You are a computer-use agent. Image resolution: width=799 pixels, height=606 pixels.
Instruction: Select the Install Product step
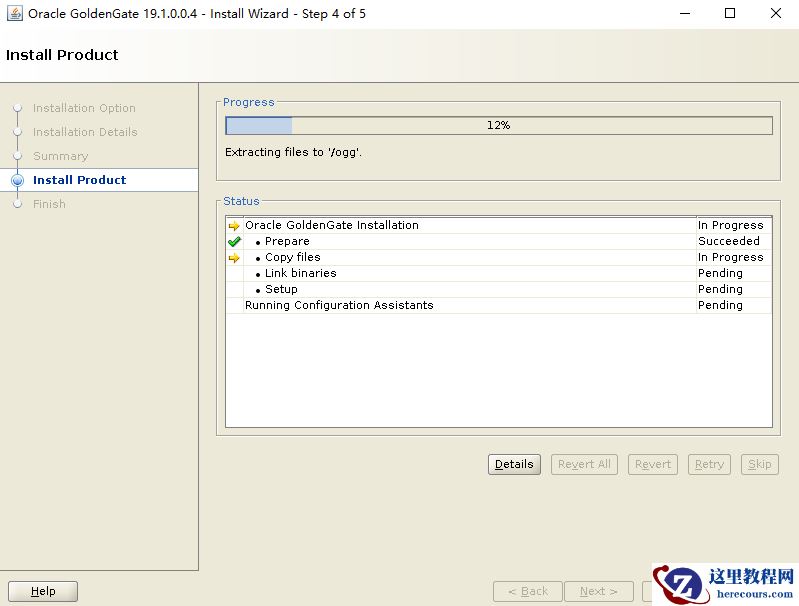click(79, 180)
